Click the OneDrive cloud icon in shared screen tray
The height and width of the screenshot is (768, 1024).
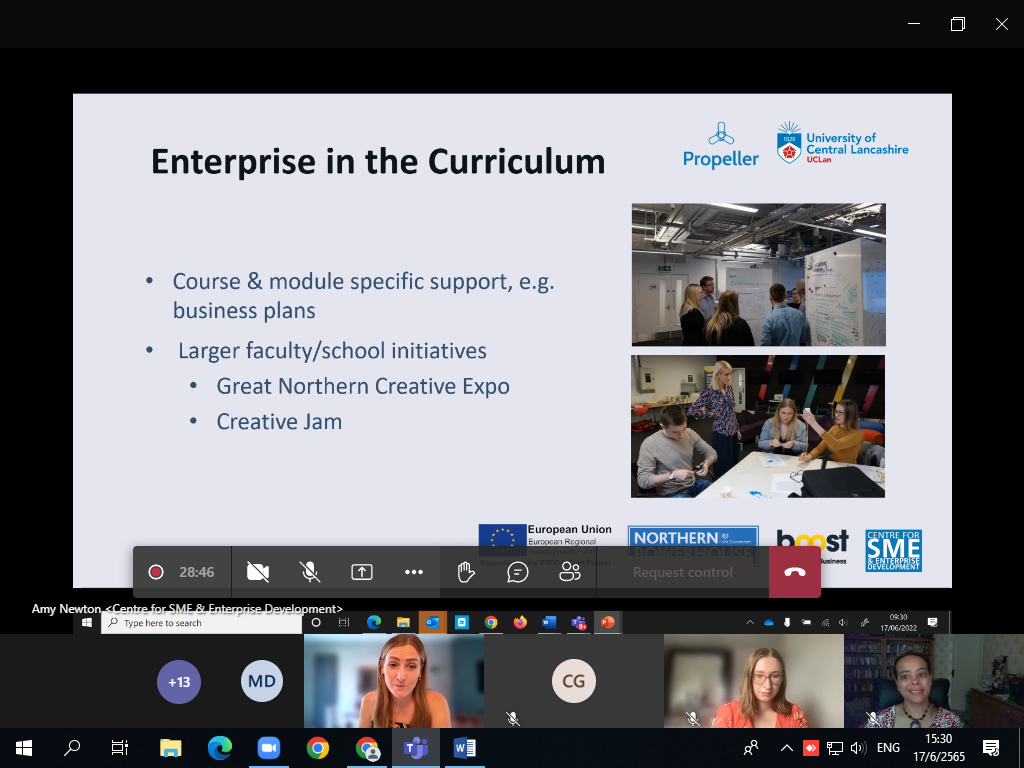point(769,623)
